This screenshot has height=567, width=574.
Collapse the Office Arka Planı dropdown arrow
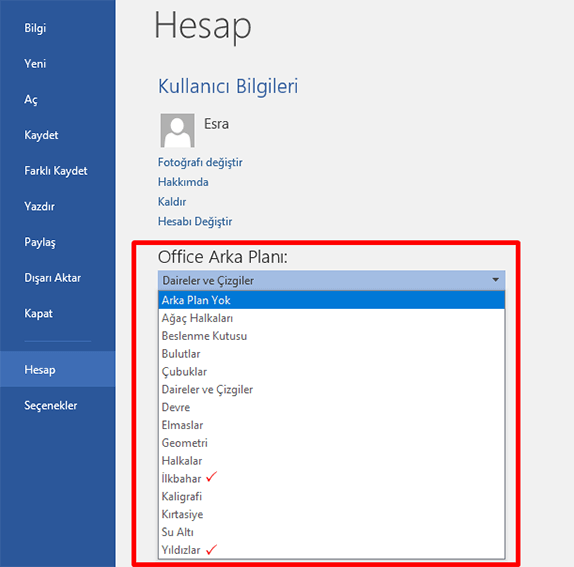pos(495,280)
